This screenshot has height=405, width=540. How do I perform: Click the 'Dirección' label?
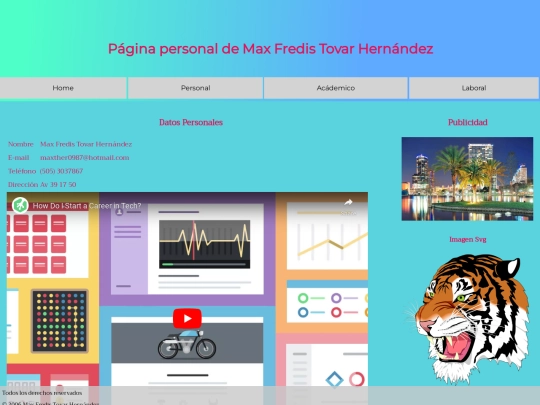pos(23,185)
